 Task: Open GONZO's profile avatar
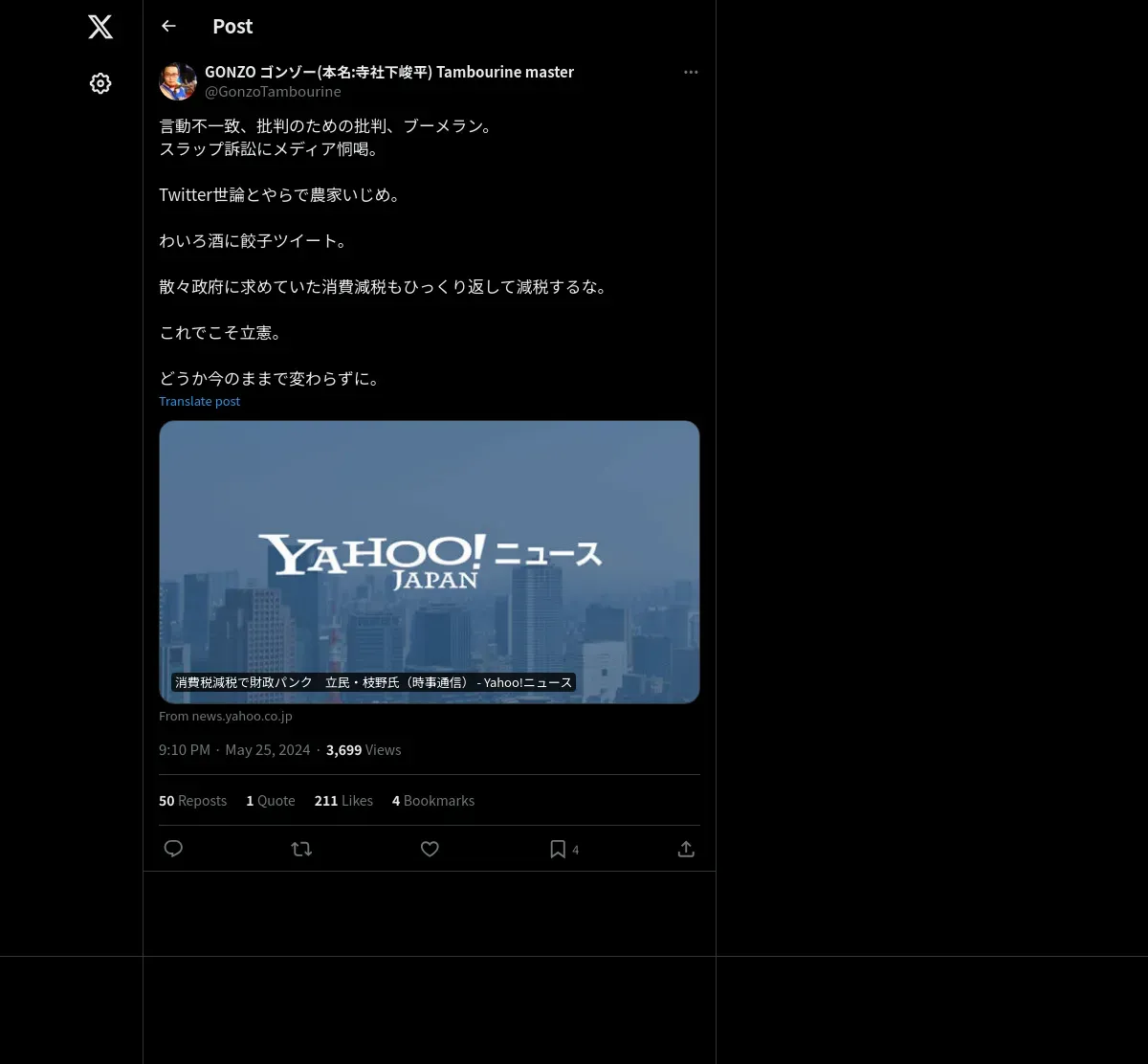(178, 81)
